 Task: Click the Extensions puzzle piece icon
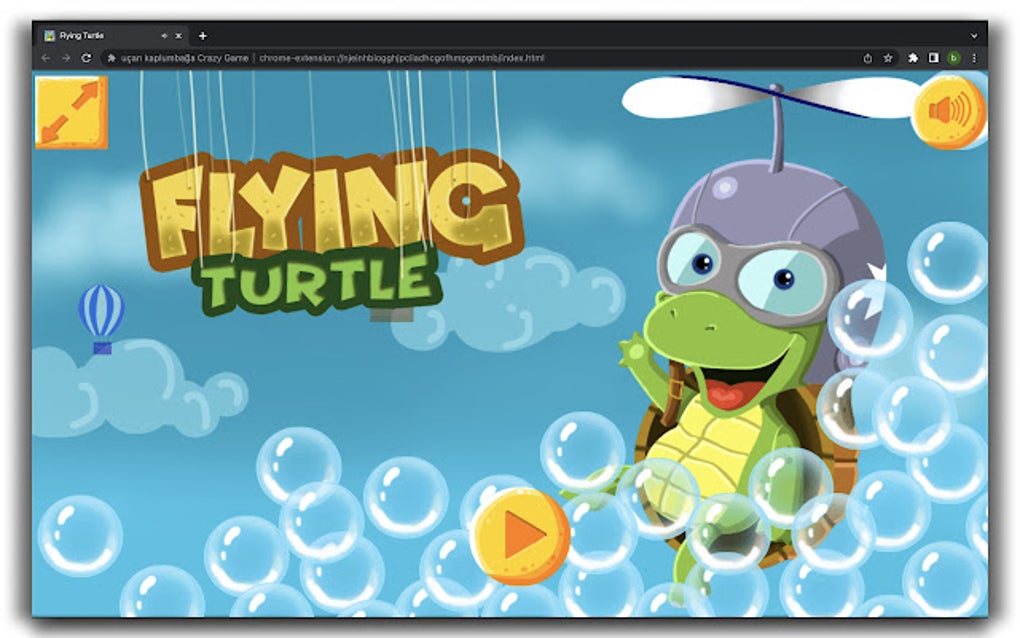(x=913, y=58)
